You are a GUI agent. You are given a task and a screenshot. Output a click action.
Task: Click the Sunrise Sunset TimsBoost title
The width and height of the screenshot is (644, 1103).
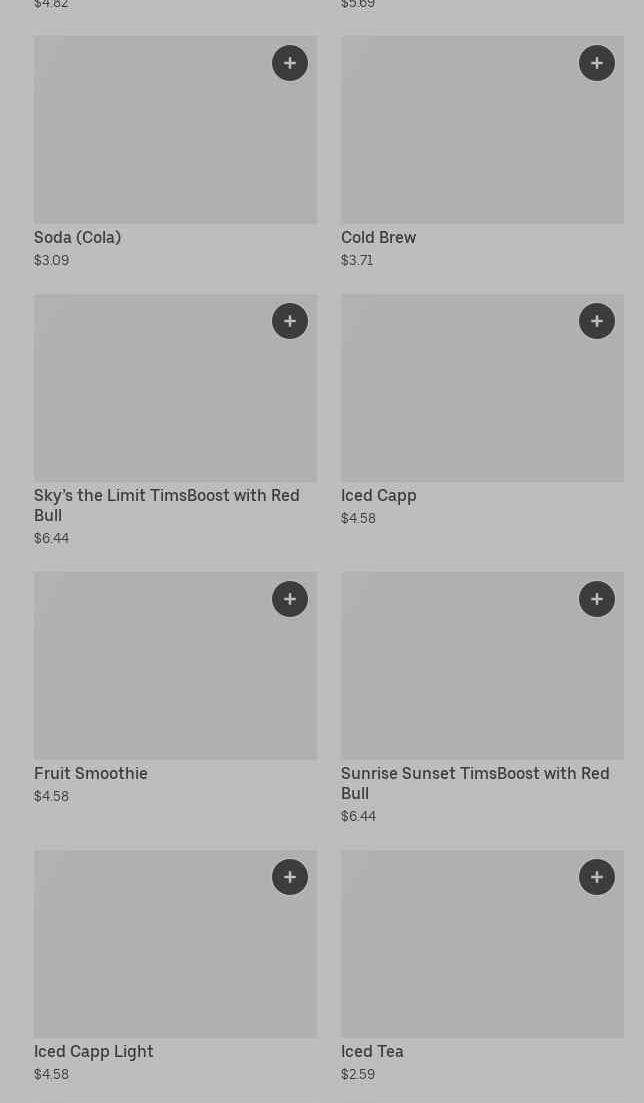[x=474, y=783]
